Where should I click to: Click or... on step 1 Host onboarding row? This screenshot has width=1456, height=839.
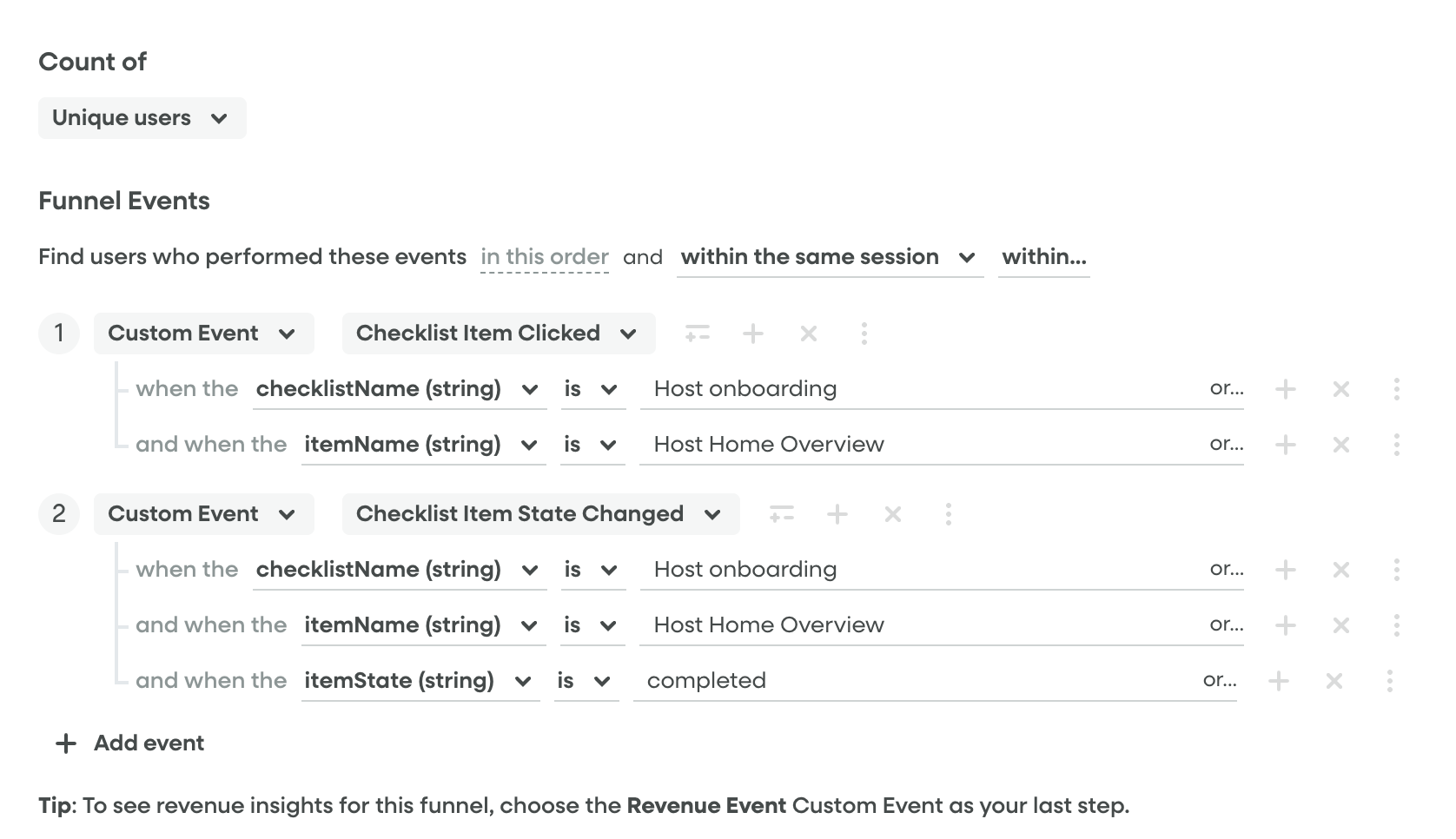[x=1226, y=389]
